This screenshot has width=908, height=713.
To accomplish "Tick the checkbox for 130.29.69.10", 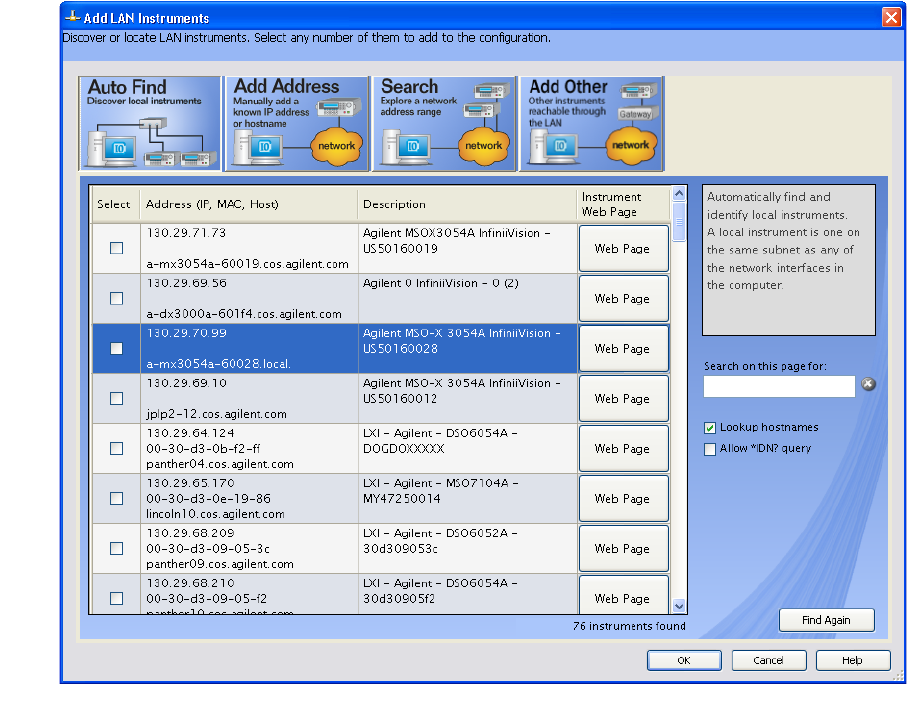I will (x=116, y=398).
